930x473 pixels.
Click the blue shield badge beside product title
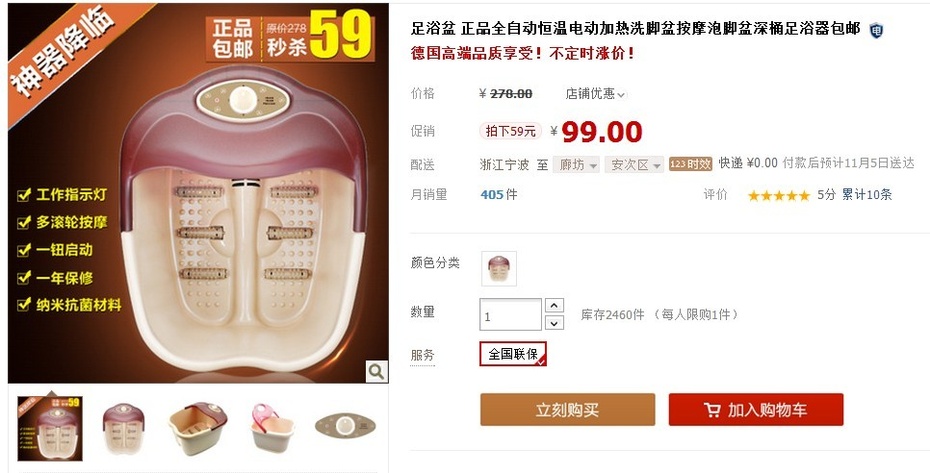pyautogui.click(x=876, y=30)
